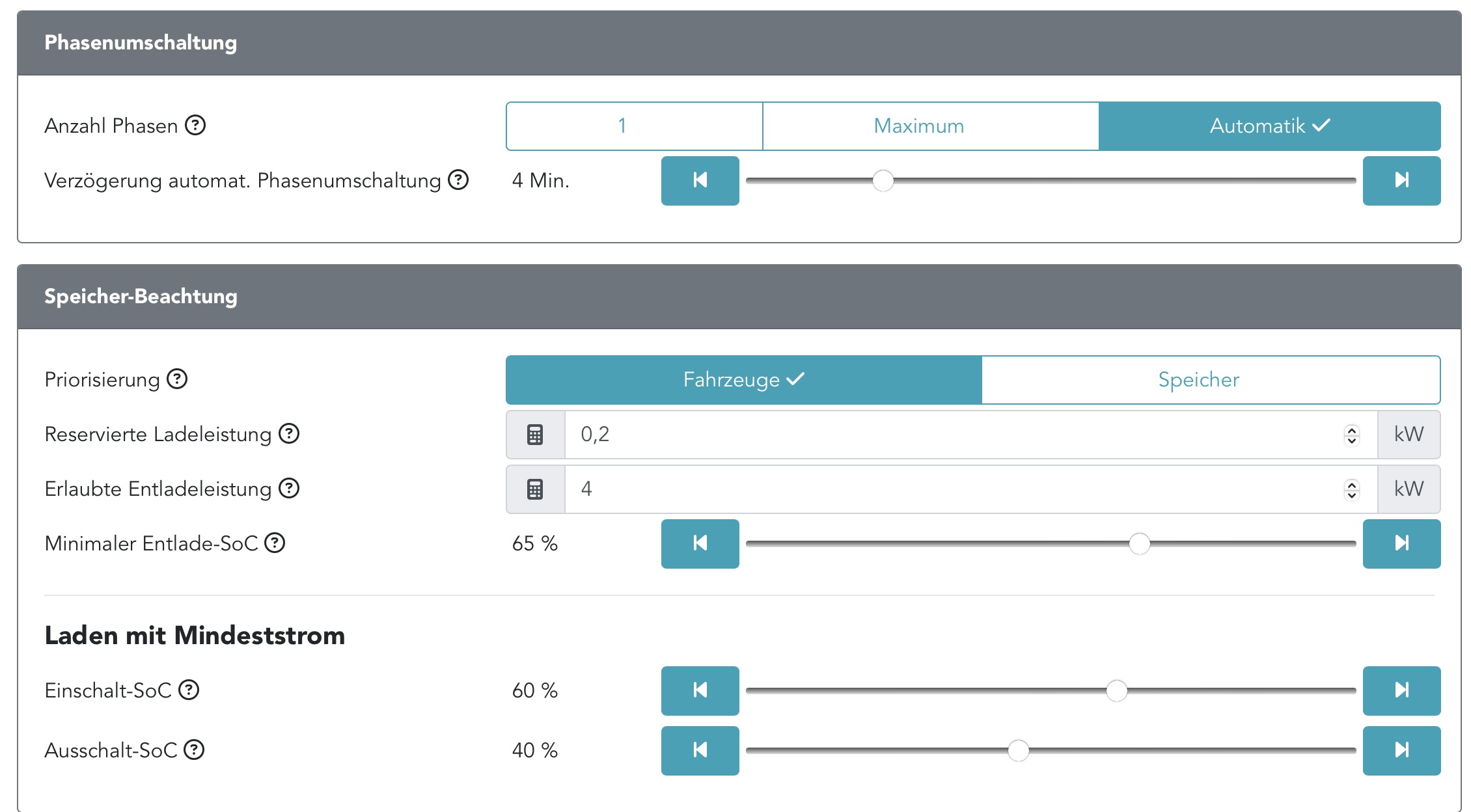Choose Automatik phase switching
Viewport: 1471px width, 812px height.
tap(1269, 126)
